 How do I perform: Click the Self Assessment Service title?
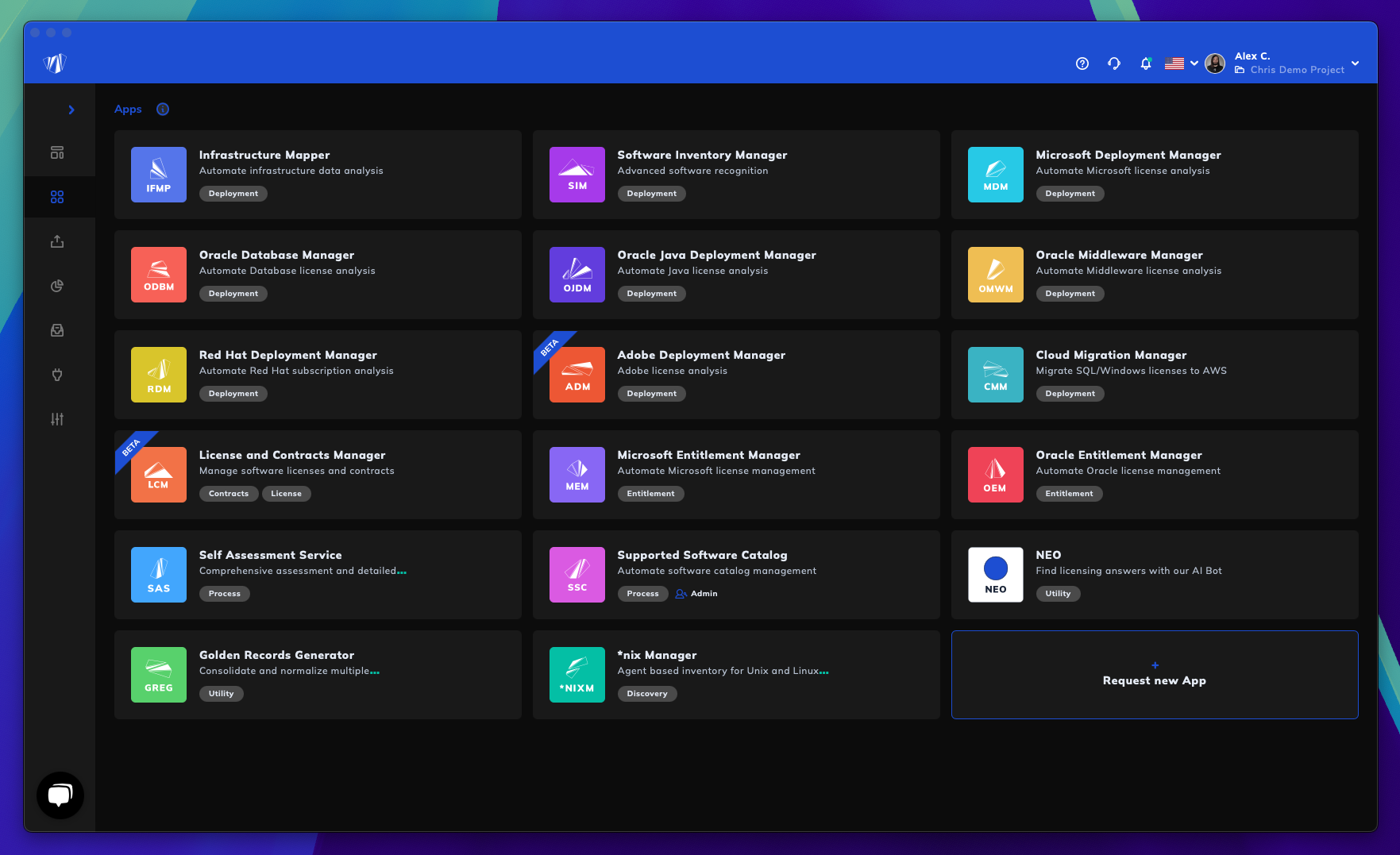click(271, 555)
